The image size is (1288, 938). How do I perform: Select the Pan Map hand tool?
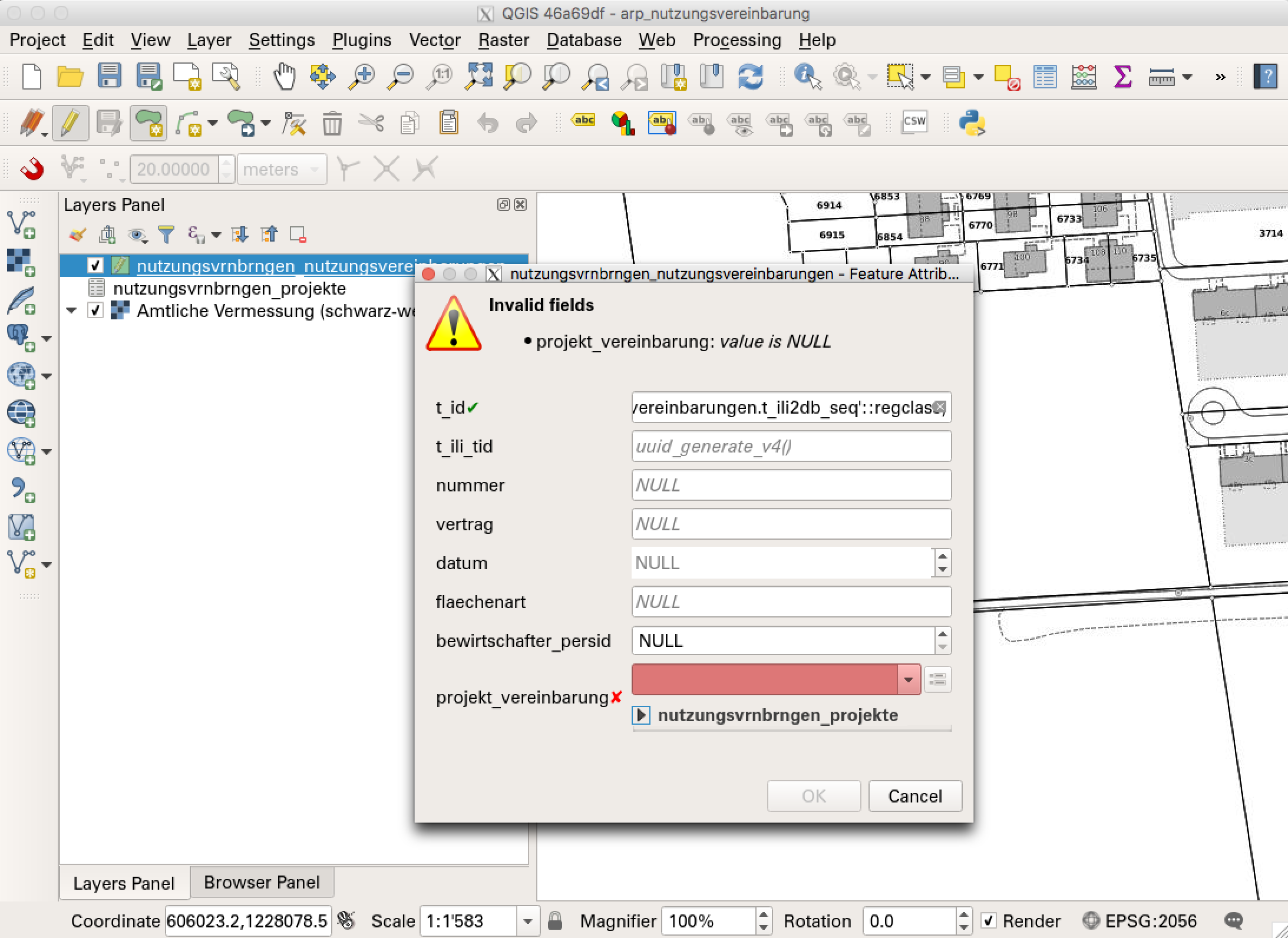coord(284,77)
